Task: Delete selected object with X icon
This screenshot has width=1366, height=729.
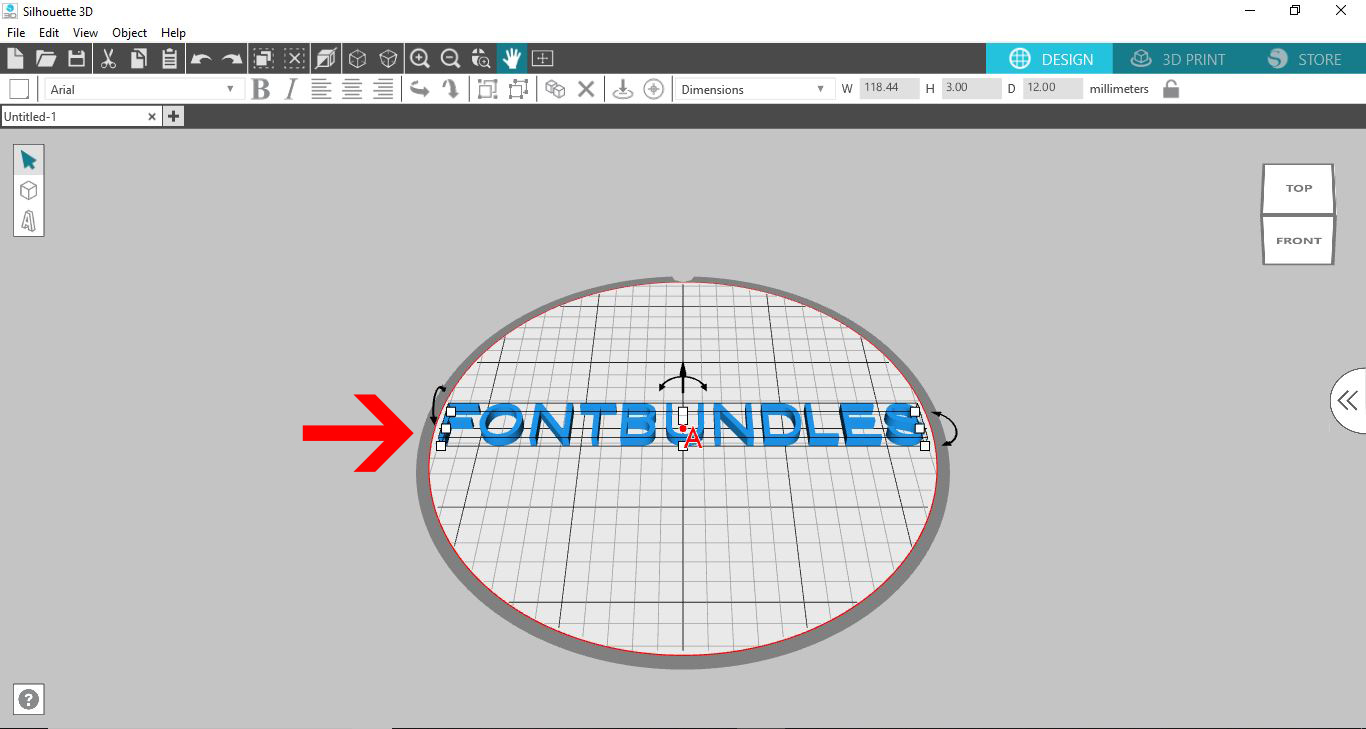Action: (586, 89)
